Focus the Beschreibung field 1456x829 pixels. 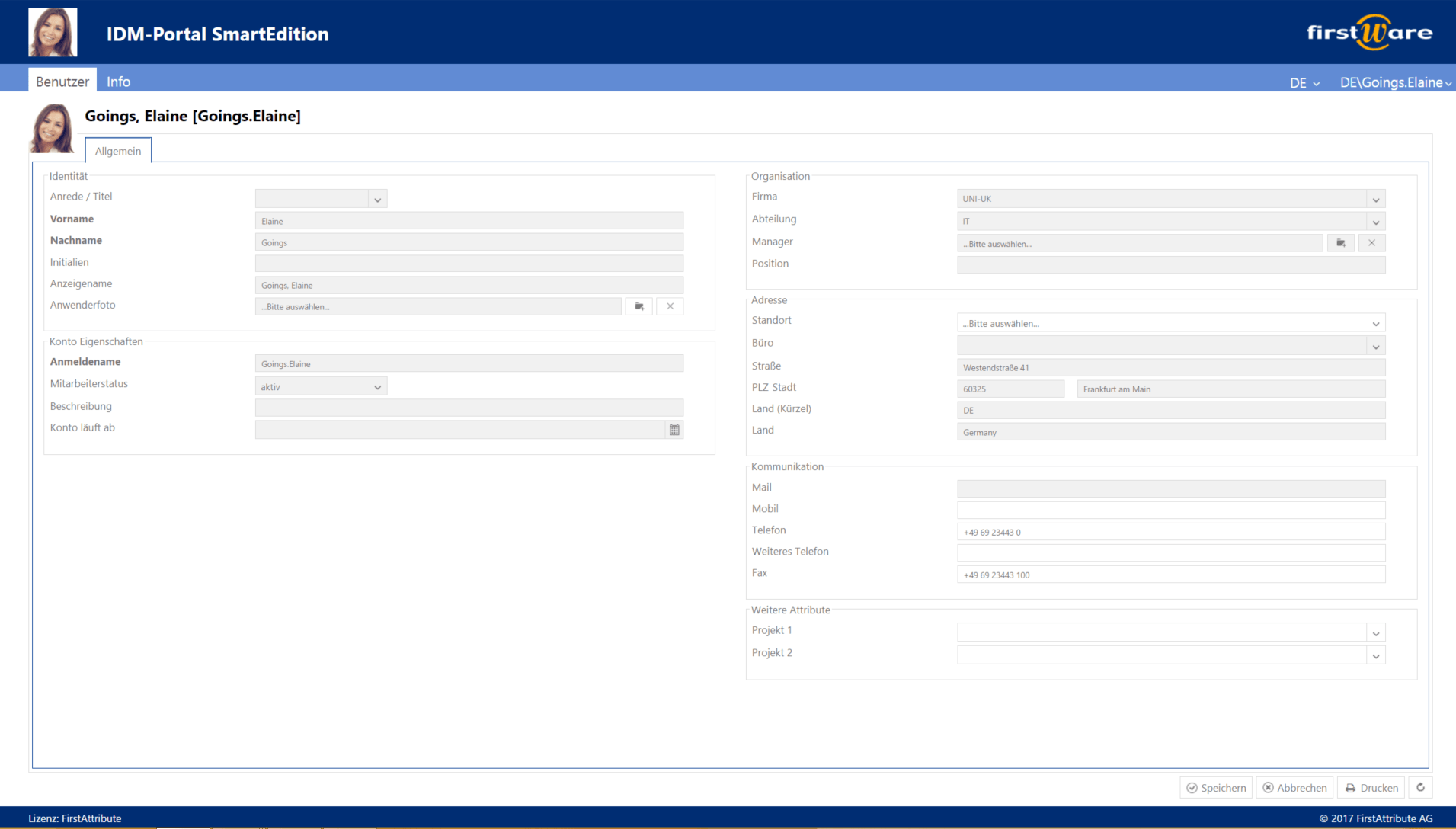(x=469, y=408)
